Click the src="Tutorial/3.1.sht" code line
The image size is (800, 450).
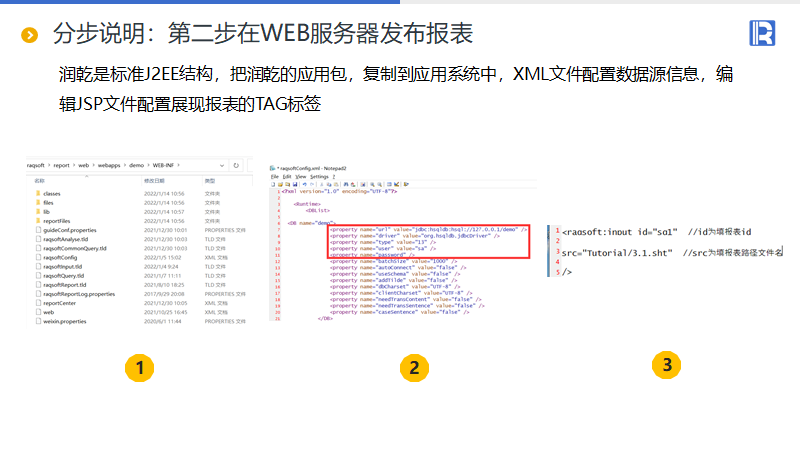point(672,253)
